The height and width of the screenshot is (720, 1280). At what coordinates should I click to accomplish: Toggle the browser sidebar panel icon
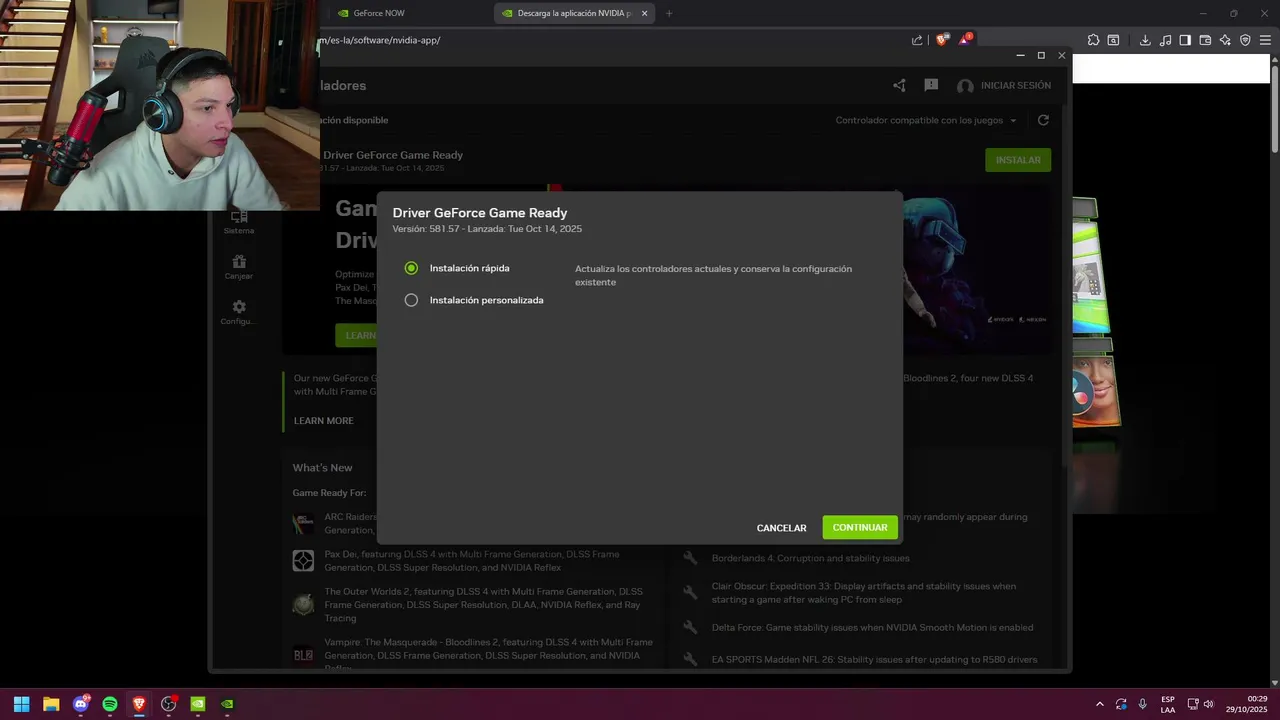click(1185, 40)
